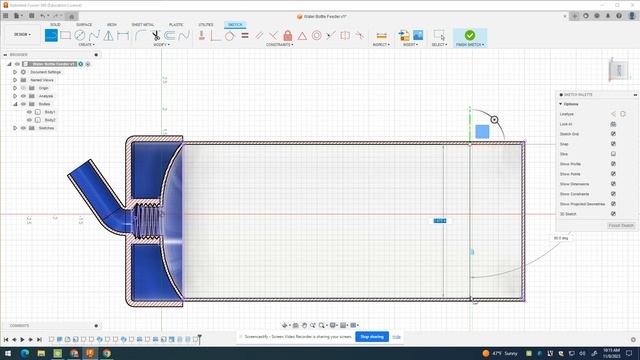Toggle the Show Constraints checkbox
The height and width of the screenshot is (360, 640).
click(613, 194)
